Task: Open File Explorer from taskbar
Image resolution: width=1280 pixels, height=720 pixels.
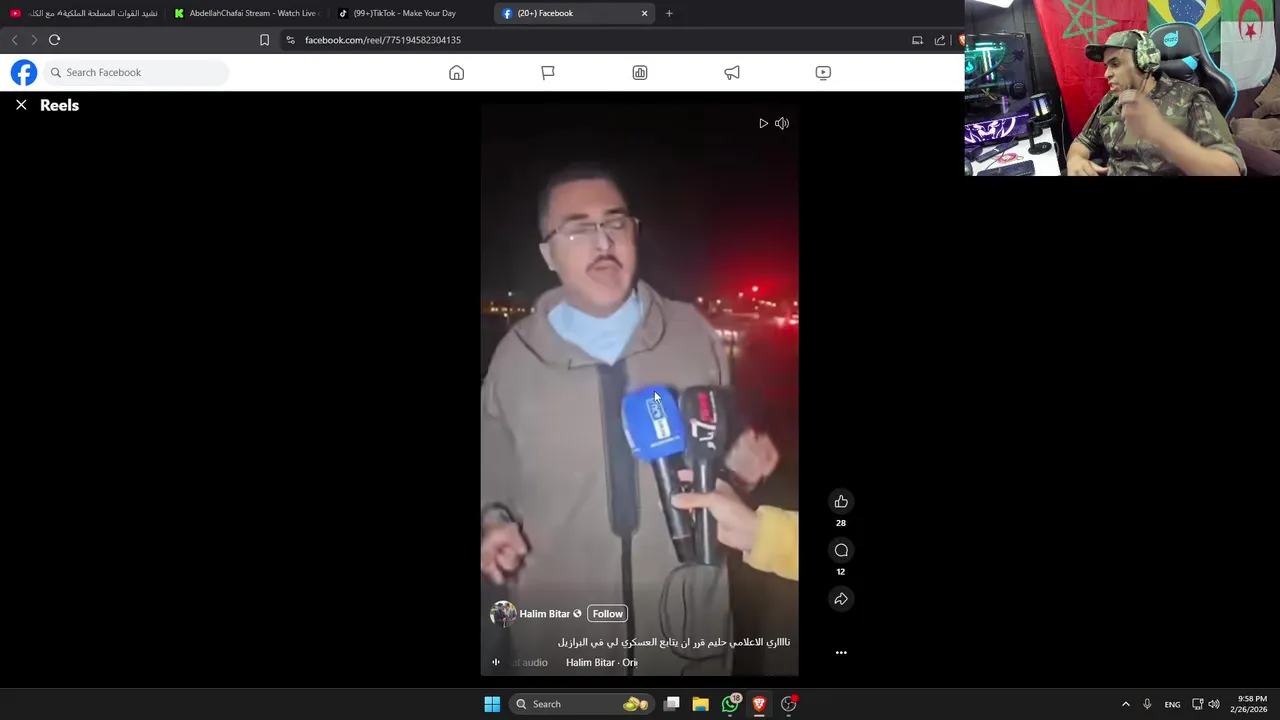Action: [x=701, y=704]
